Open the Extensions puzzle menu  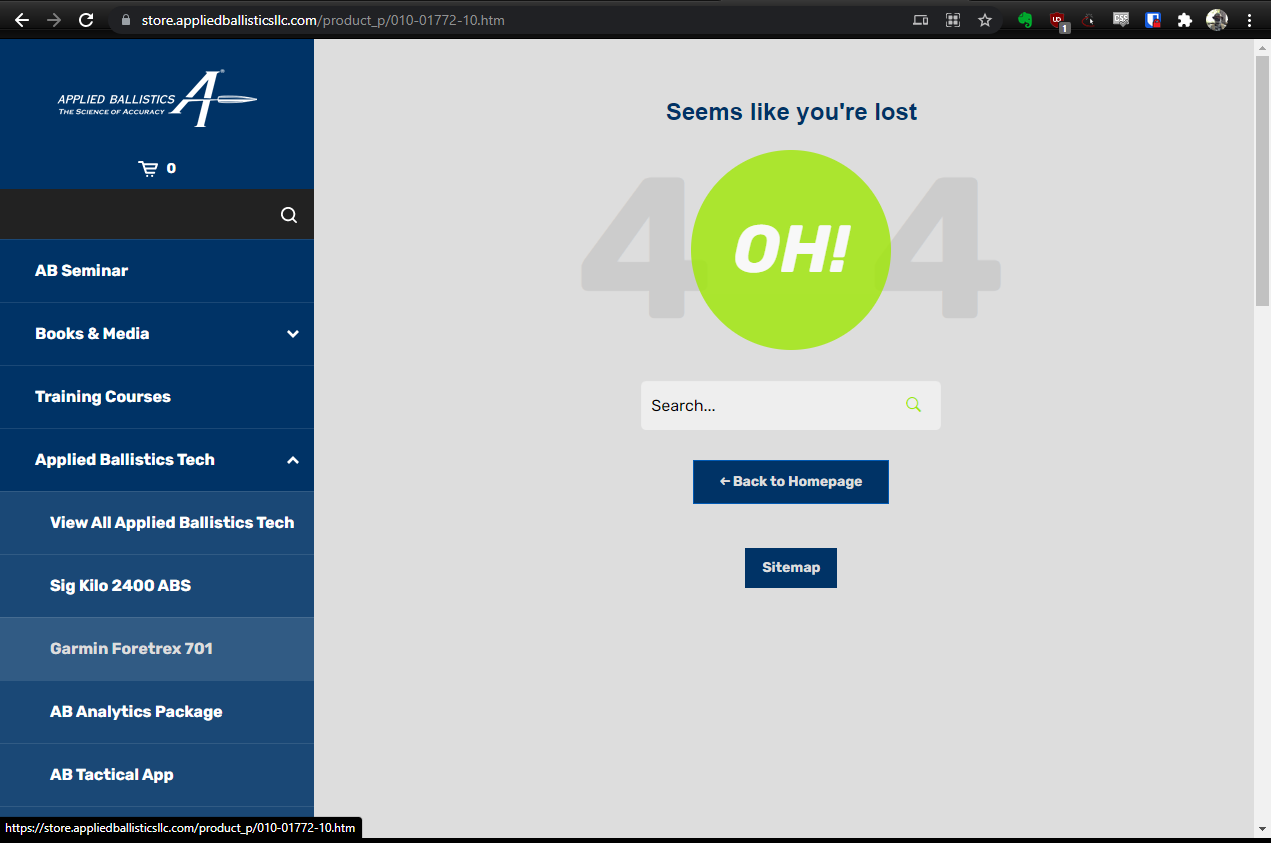[1185, 20]
